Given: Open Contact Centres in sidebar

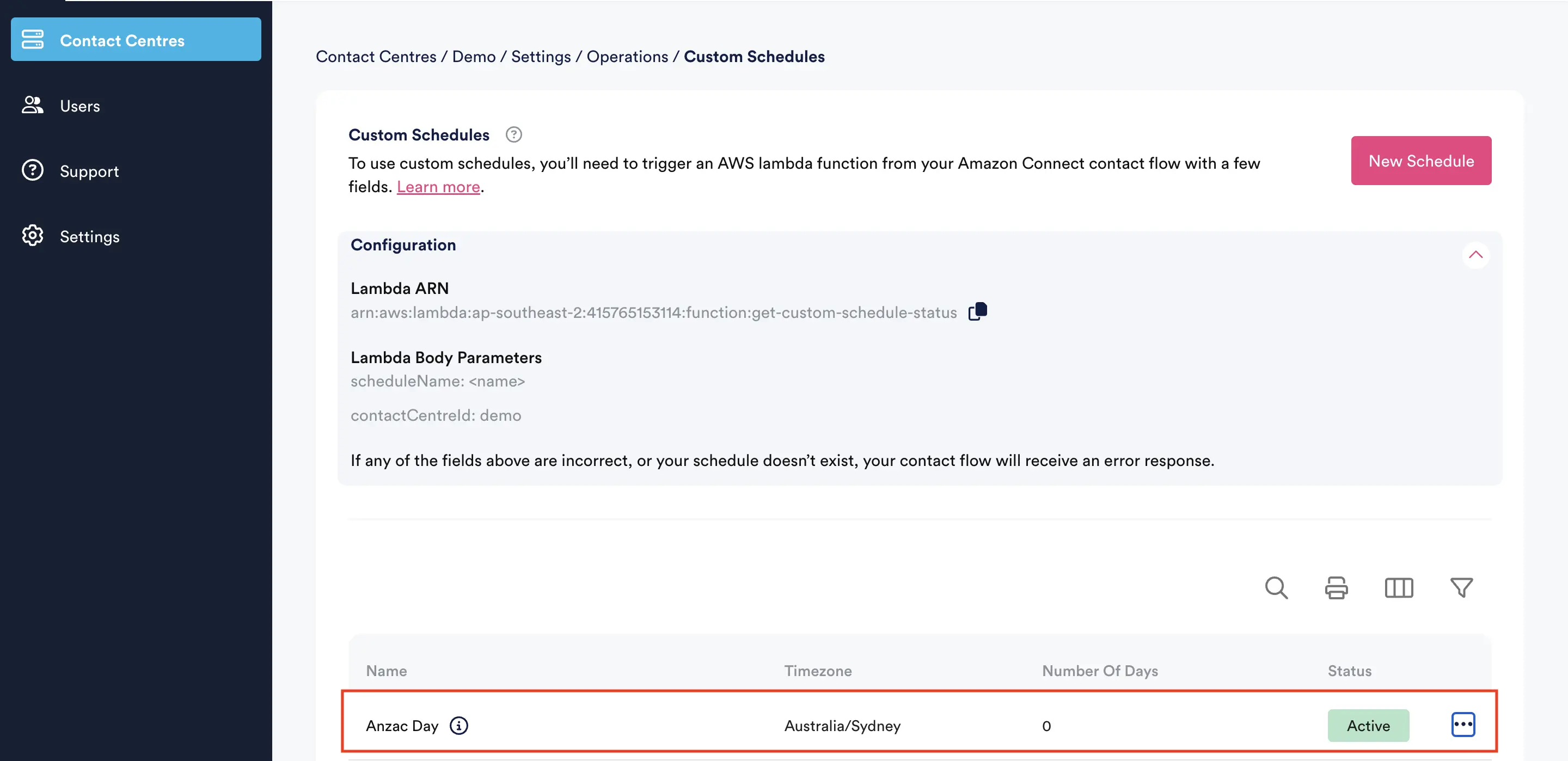Looking at the screenshot, I should coord(136,40).
